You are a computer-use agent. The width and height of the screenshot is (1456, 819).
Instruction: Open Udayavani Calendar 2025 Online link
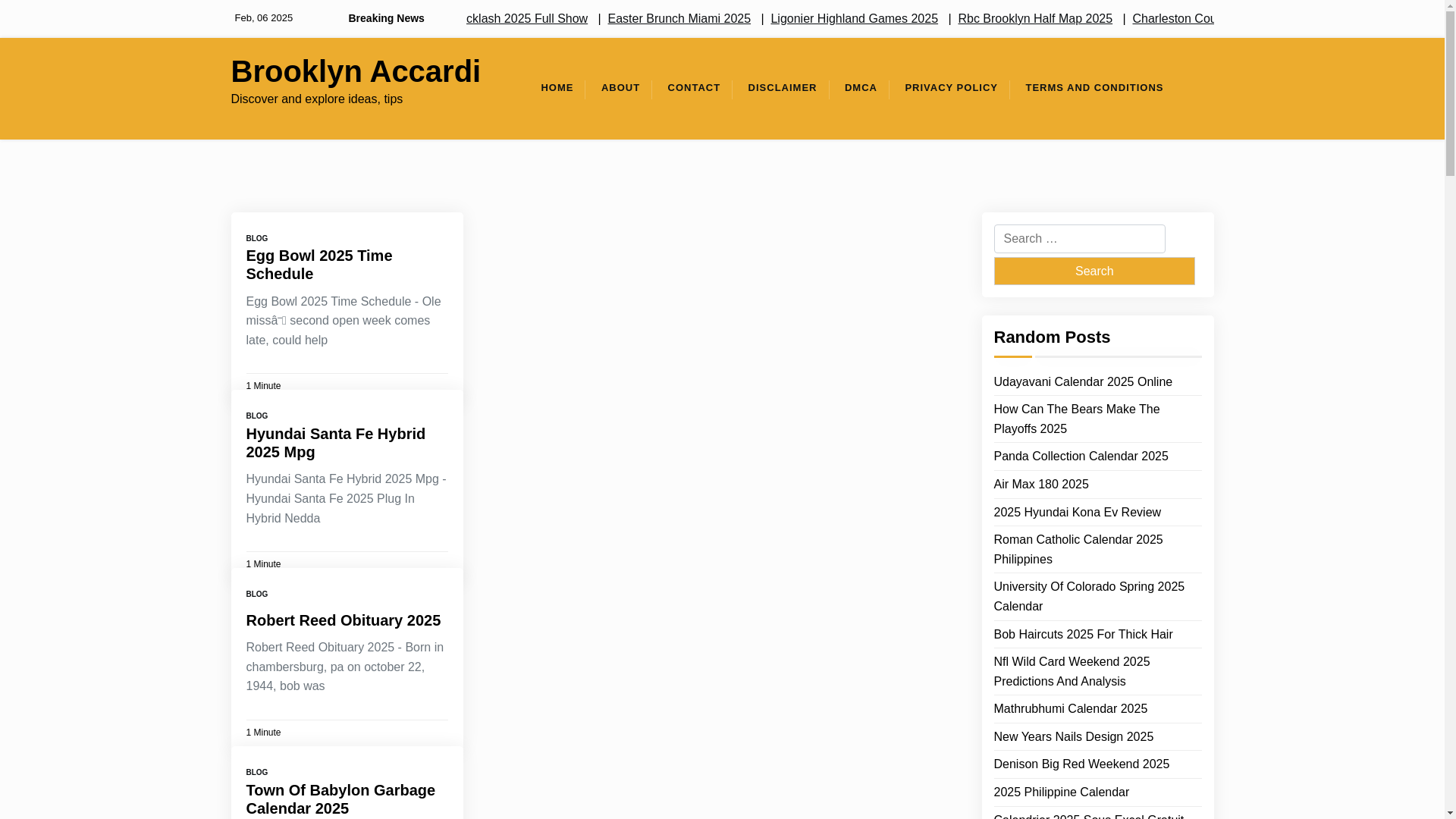click(x=1082, y=381)
